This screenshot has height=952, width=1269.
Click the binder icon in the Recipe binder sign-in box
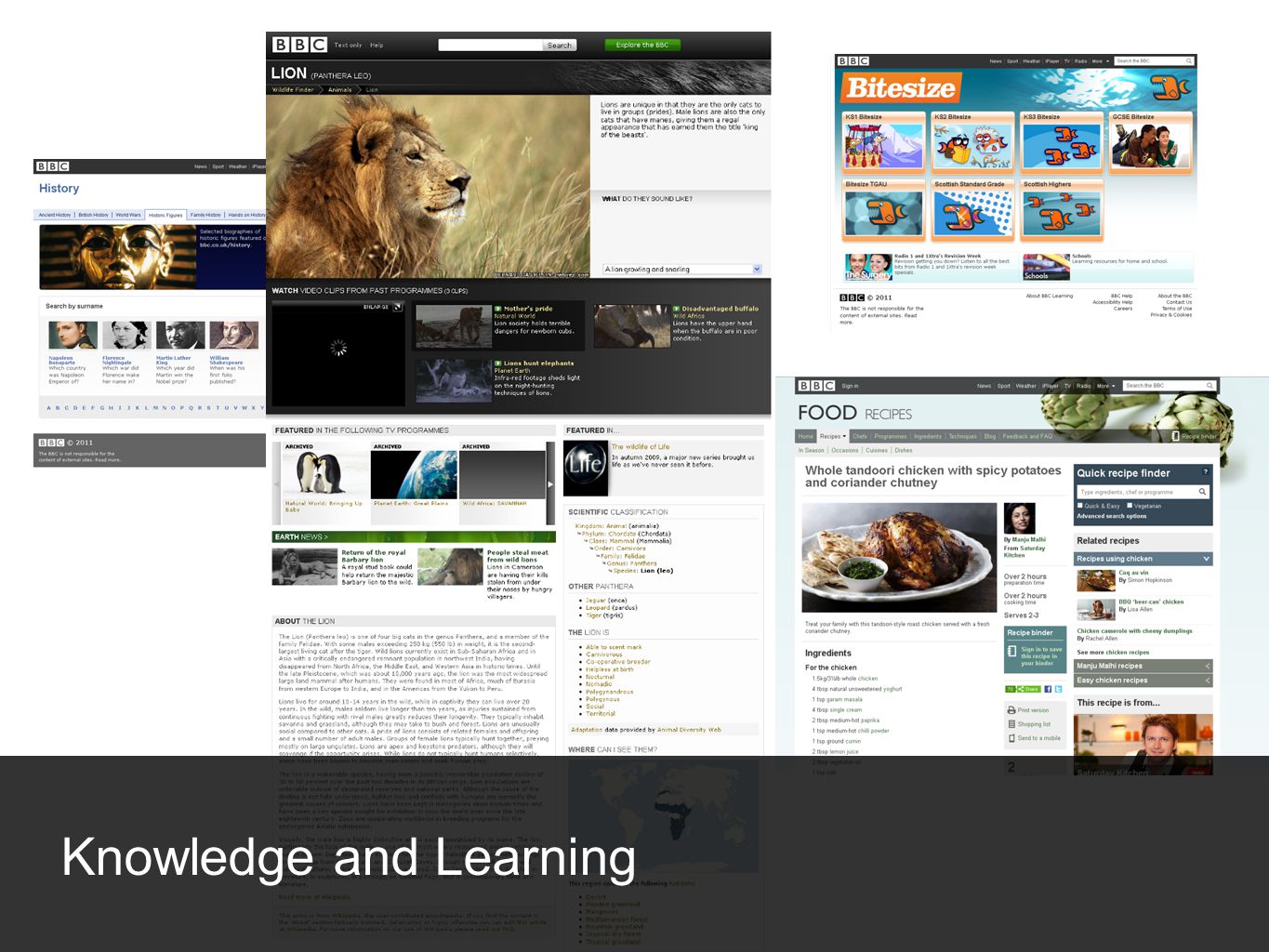coord(1011,652)
